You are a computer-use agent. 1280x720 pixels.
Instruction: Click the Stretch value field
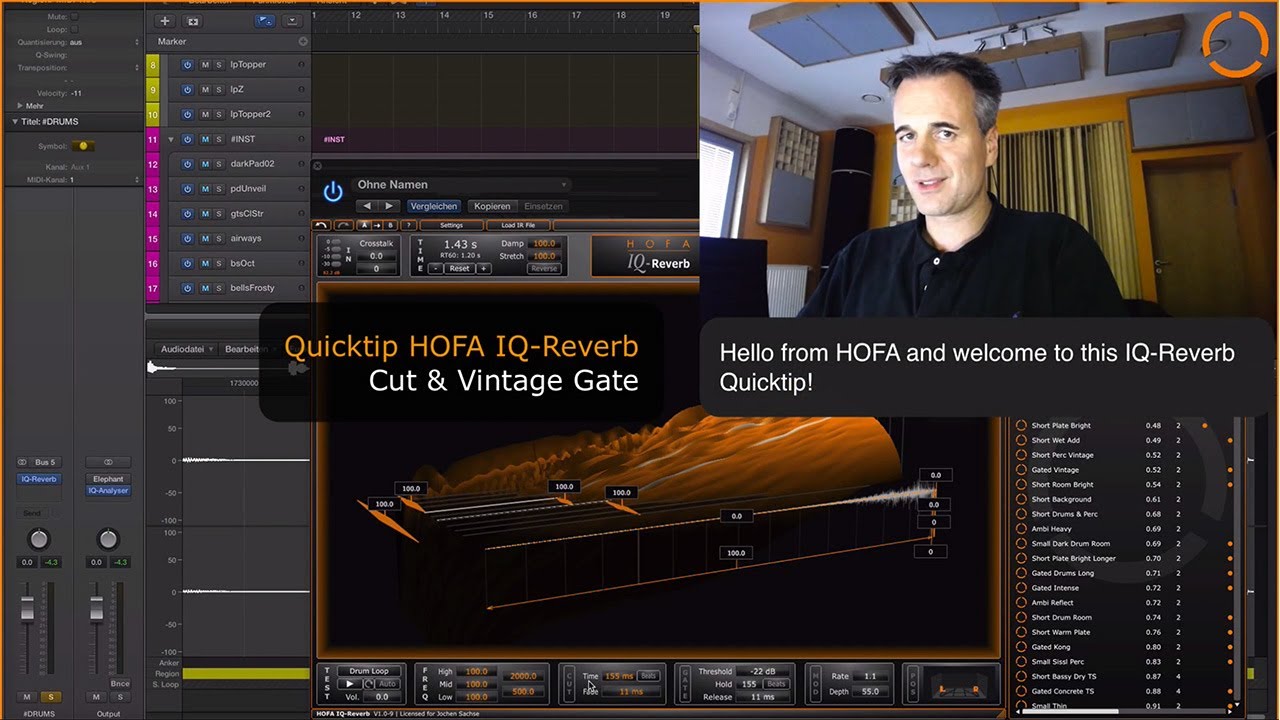pyautogui.click(x=544, y=256)
